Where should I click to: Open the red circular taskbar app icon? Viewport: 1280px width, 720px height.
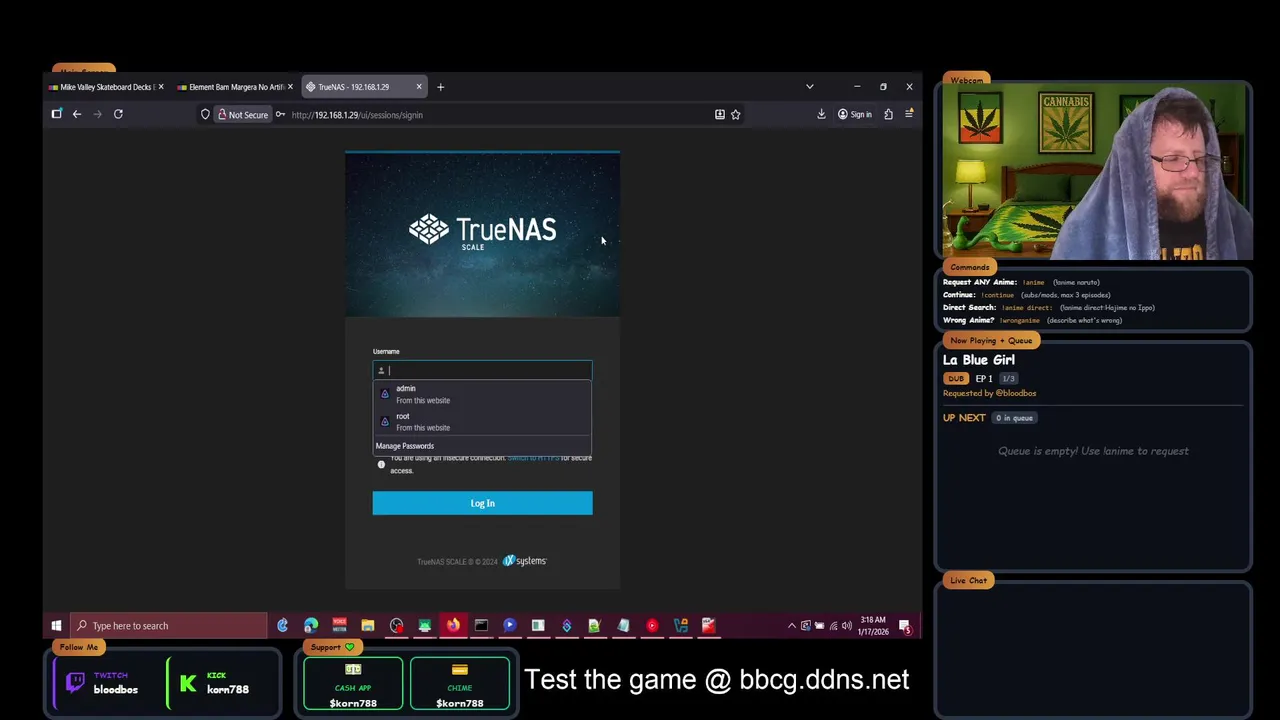pos(652,626)
